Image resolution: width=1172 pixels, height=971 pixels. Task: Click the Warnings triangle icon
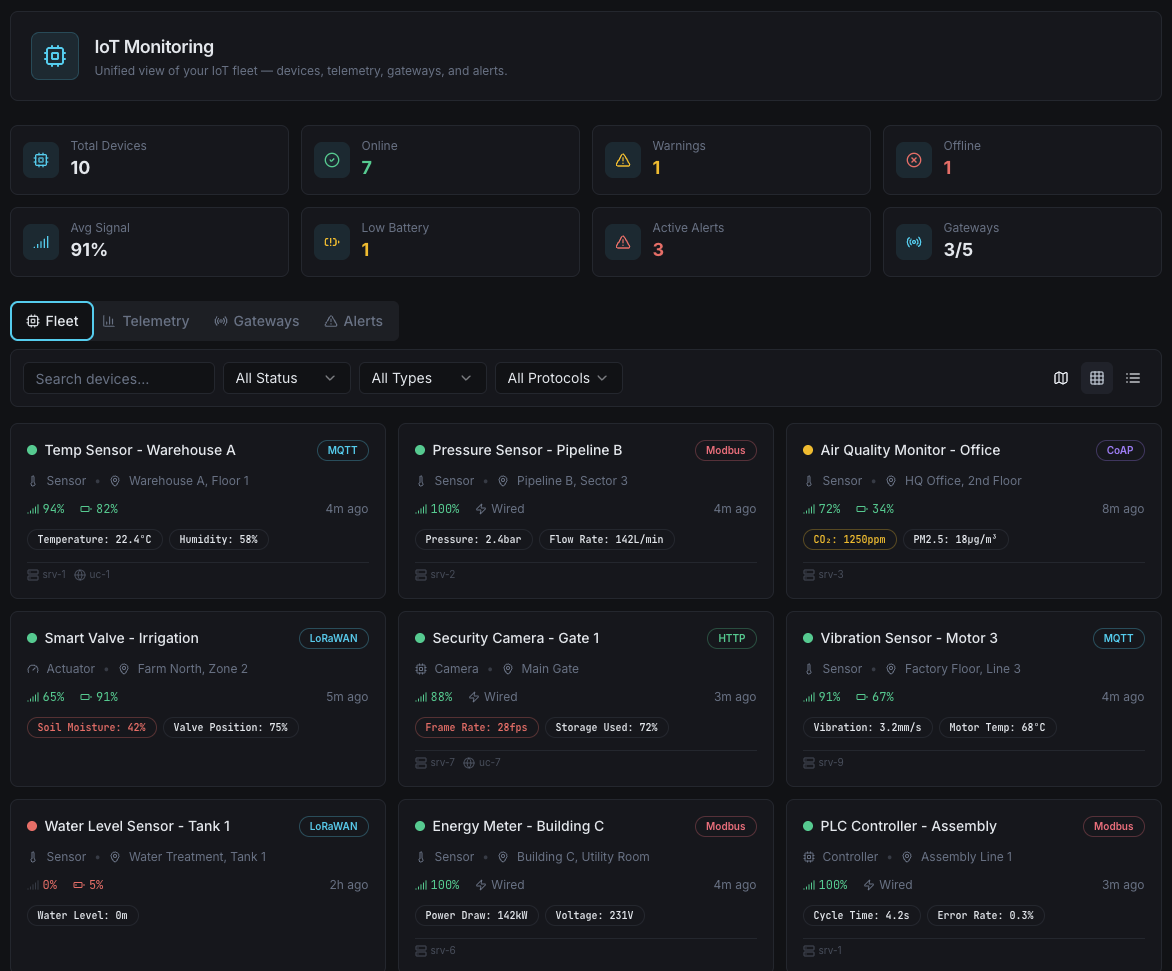coord(623,160)
